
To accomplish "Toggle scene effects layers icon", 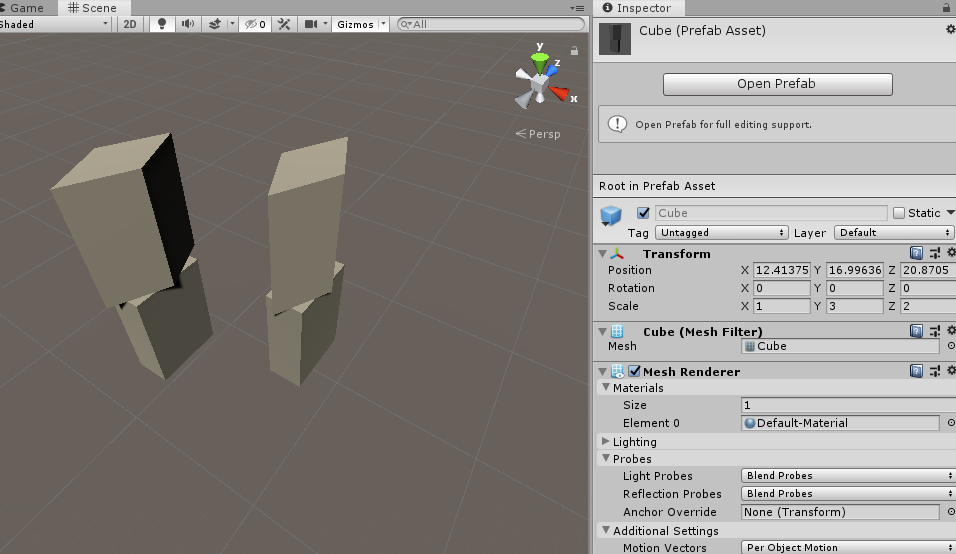I will [215, 24].
